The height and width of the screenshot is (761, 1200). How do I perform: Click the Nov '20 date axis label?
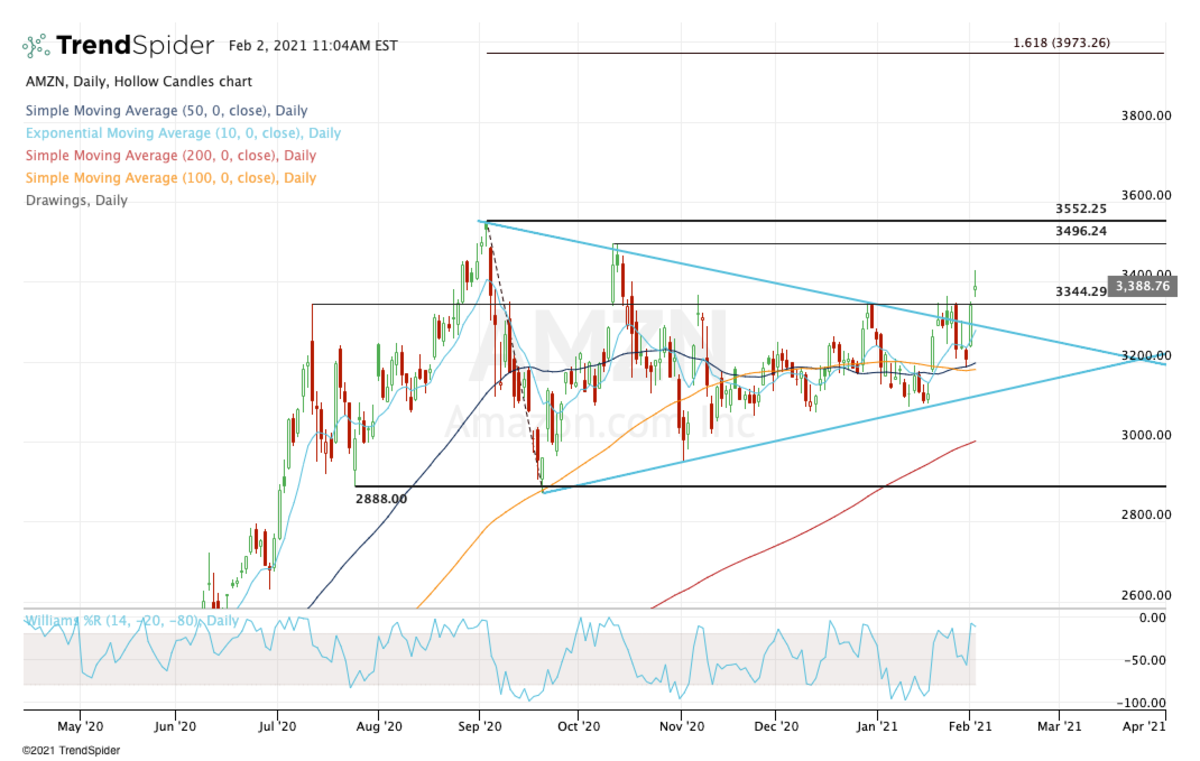680,727
